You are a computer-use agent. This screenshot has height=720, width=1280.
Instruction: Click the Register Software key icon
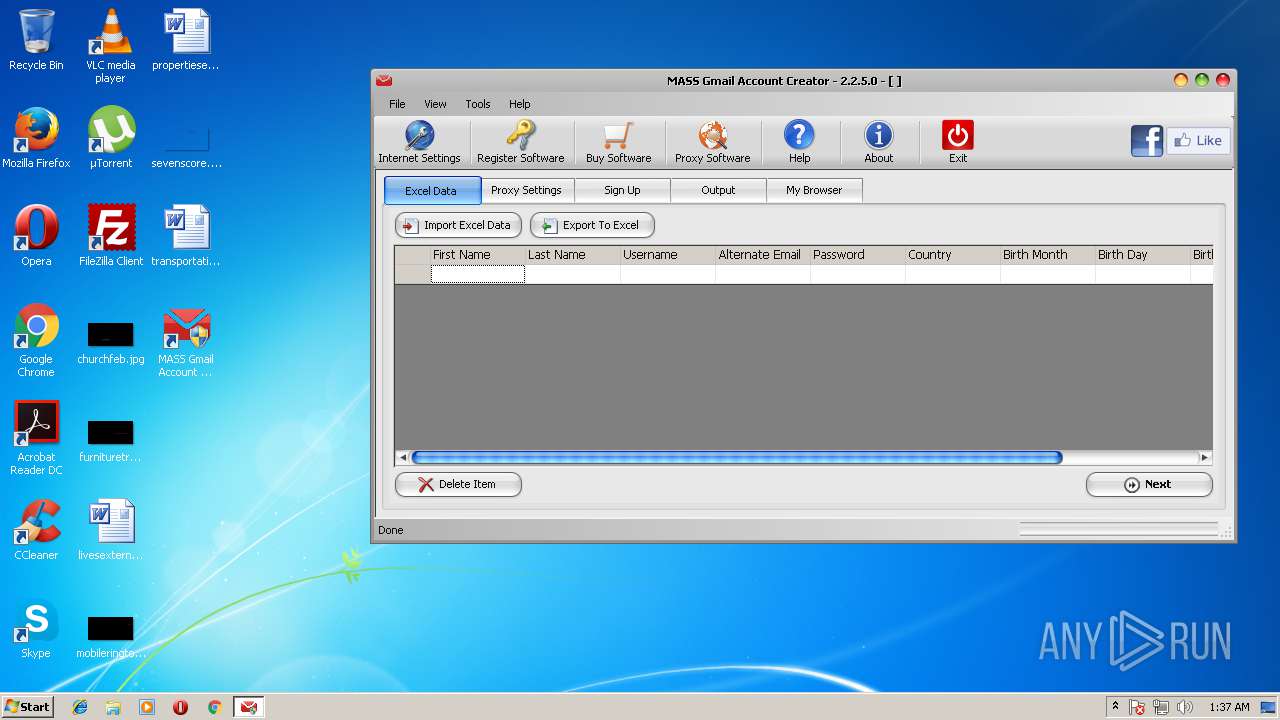point(520,142)
